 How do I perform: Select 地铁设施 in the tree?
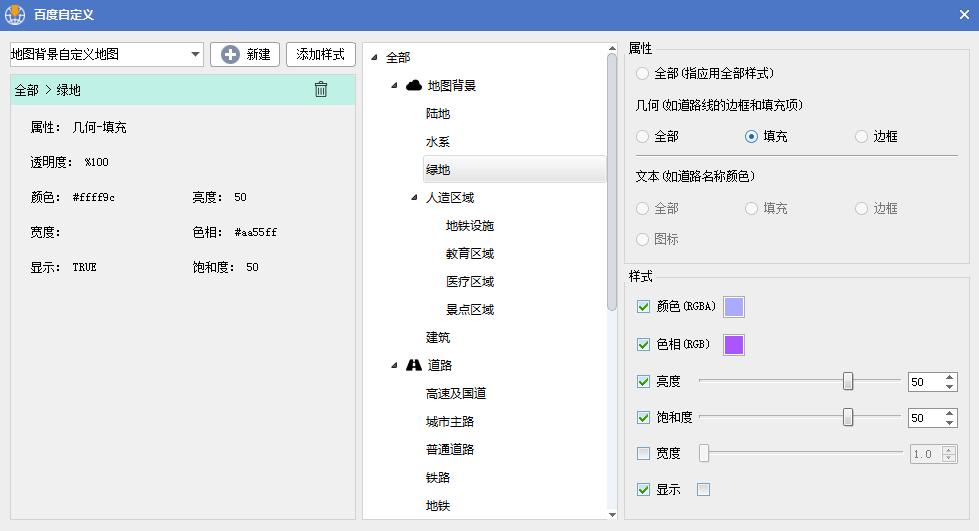470,226
